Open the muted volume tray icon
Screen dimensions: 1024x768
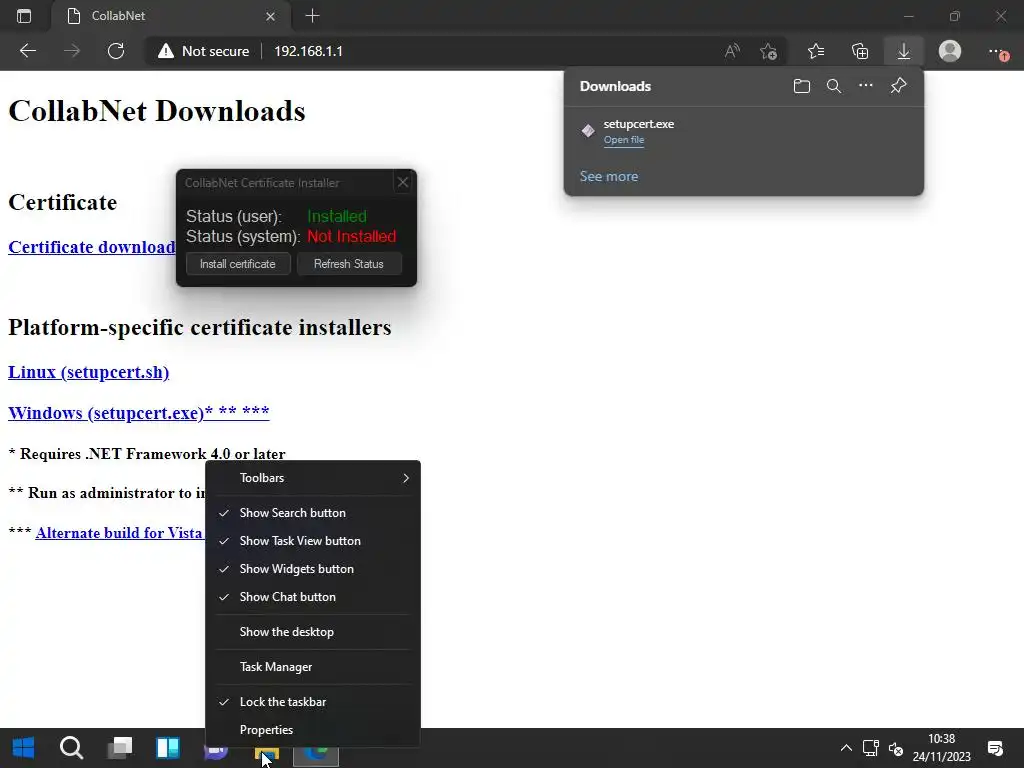(896, 748)
